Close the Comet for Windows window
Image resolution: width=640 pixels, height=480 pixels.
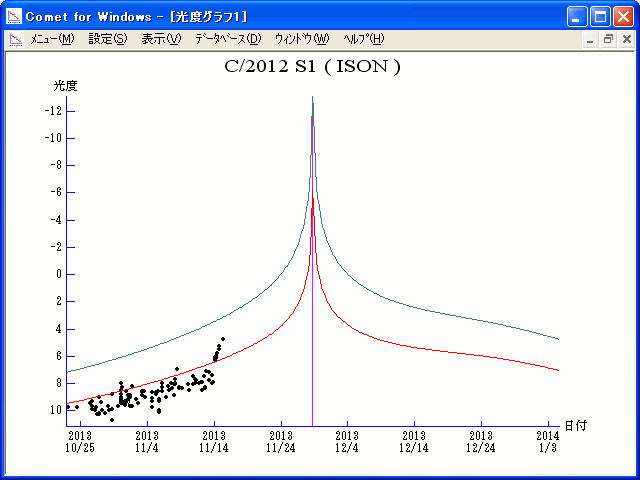pyautogui.click(x=624, y=17)
